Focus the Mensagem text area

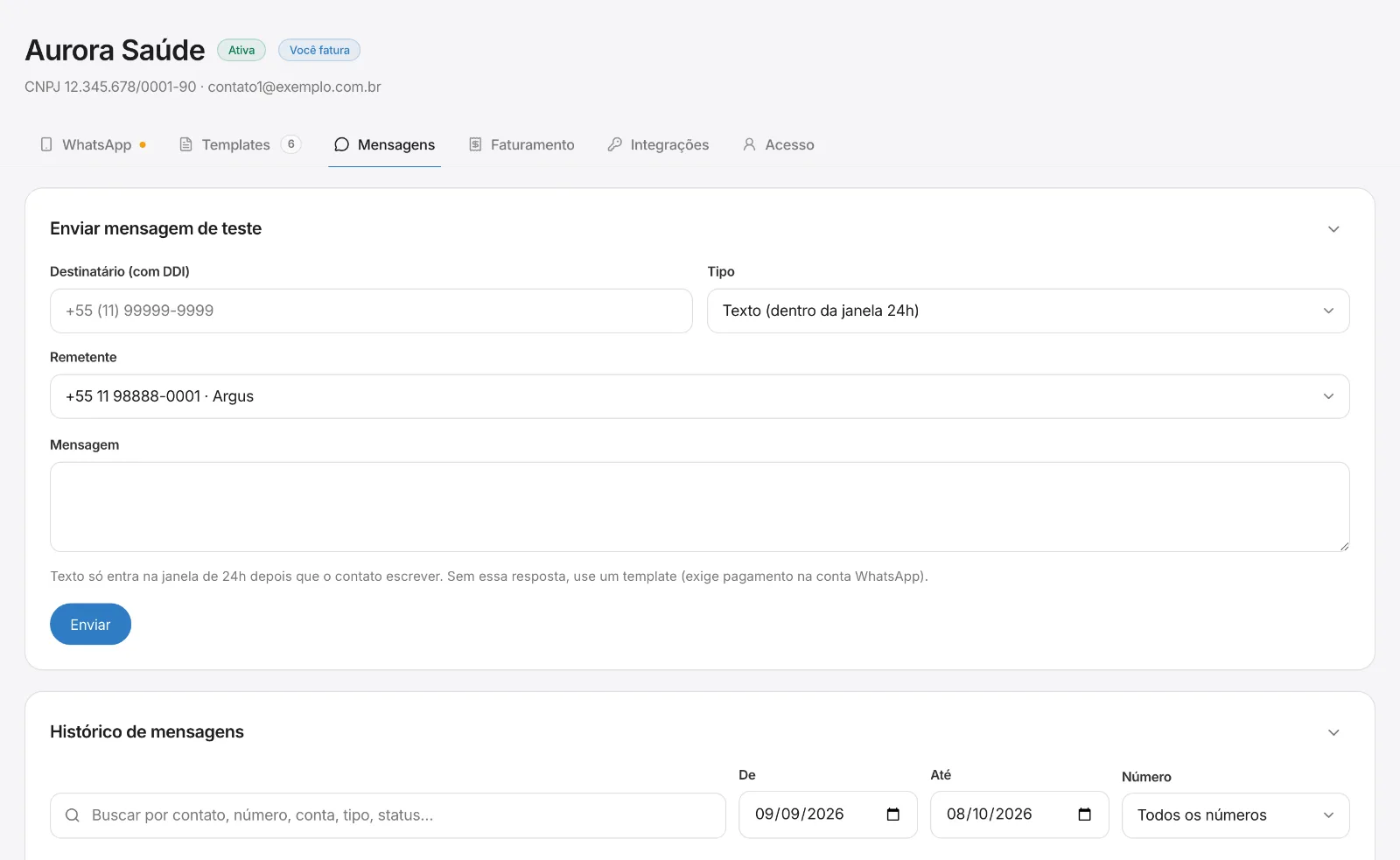point(699,507)
